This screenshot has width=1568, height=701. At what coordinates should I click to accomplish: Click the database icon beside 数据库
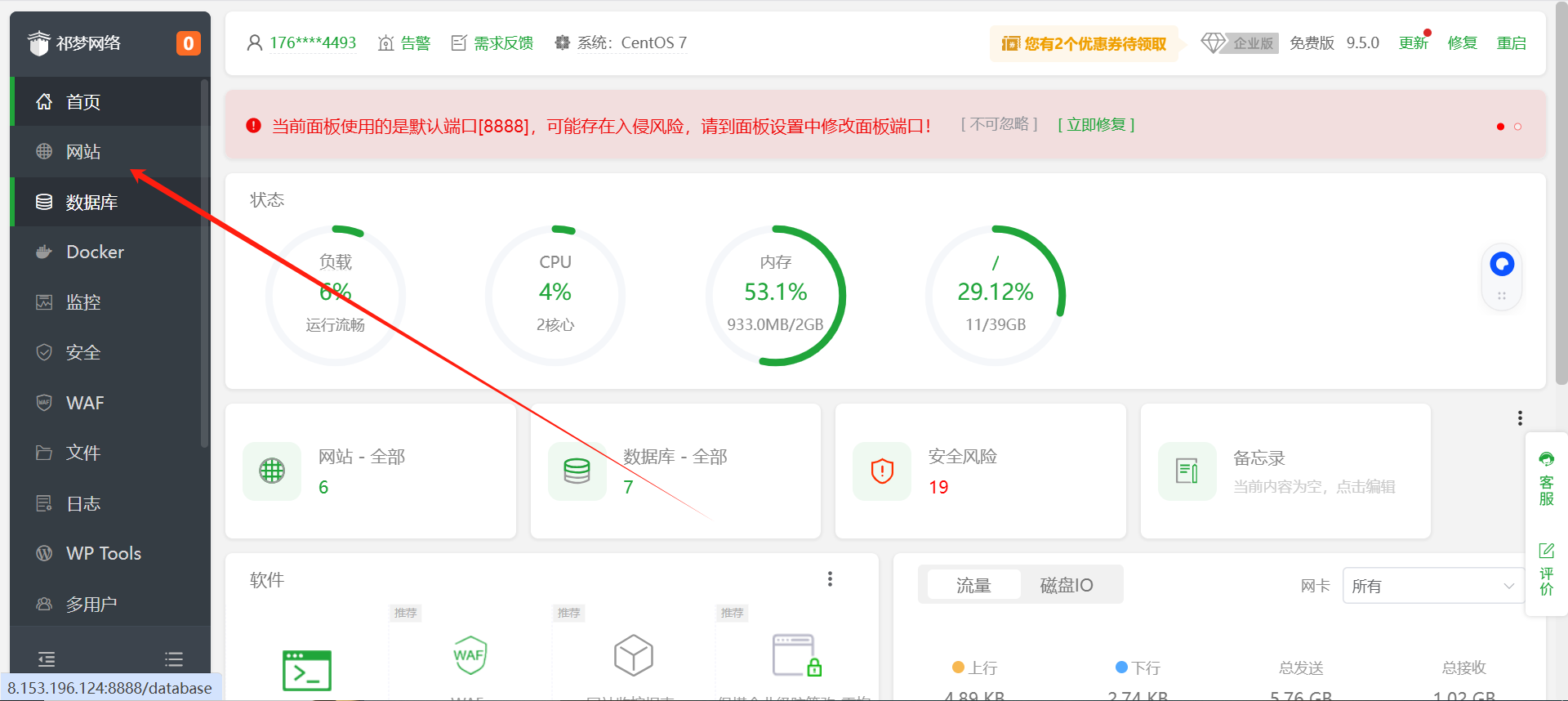pos(44,202)
